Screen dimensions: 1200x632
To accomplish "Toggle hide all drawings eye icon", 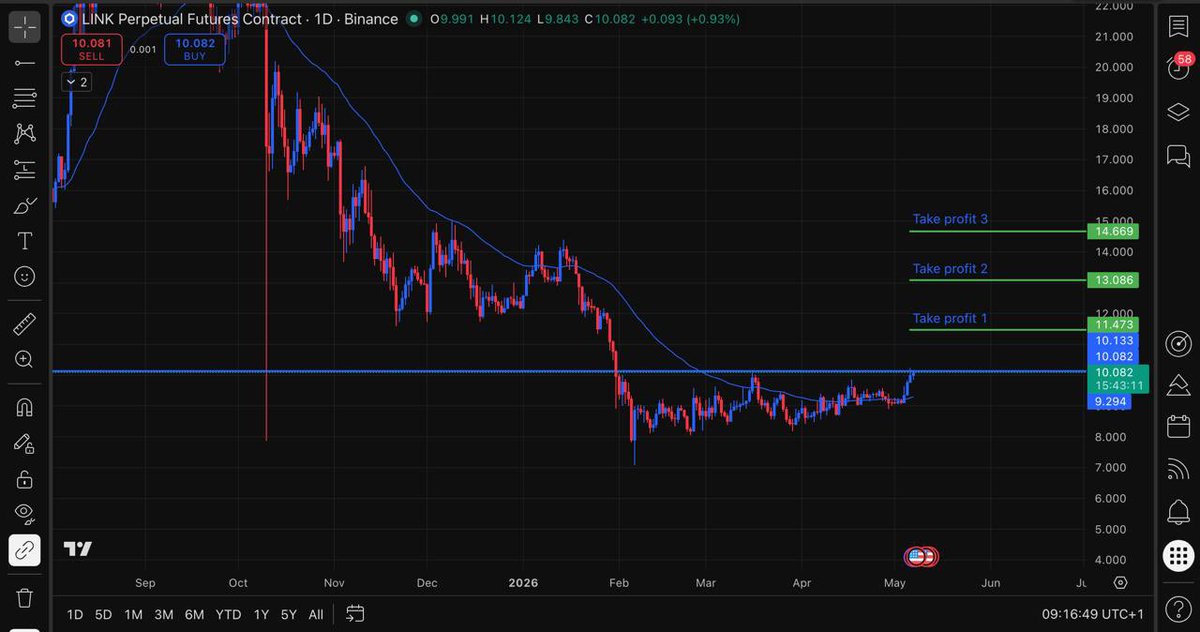I will [25, 514].
